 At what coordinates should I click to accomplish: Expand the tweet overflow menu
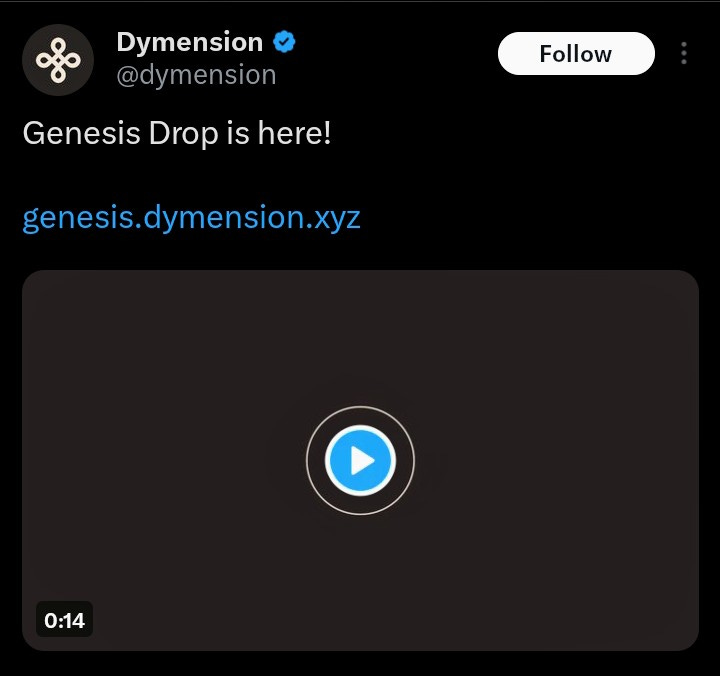tap(684, 53)
